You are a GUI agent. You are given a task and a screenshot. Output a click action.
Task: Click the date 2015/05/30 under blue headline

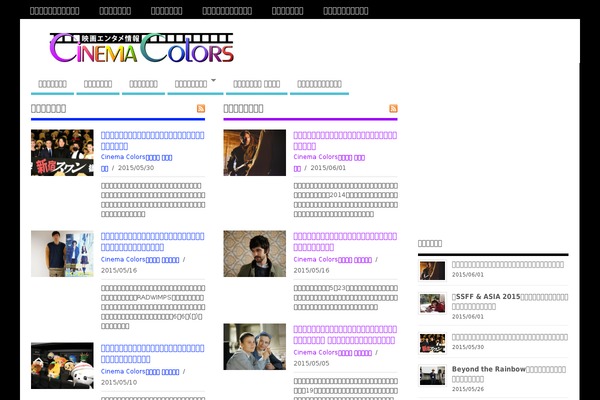tap(136, 168)
